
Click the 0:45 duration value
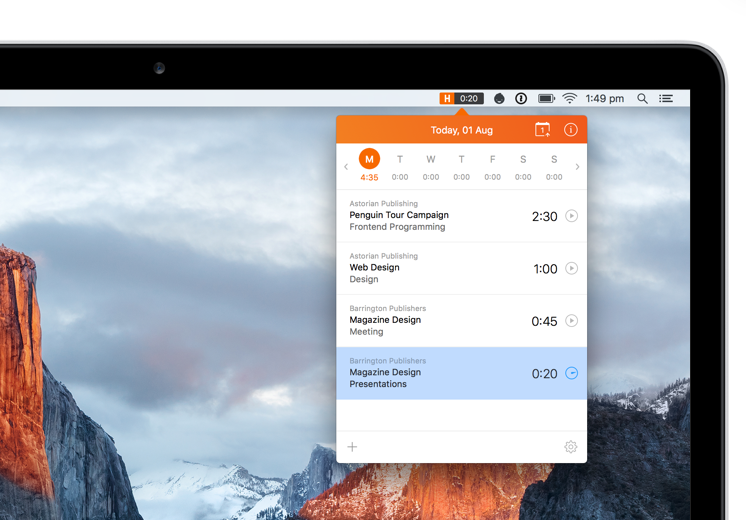pyautogui.click(x=544, y=321)
